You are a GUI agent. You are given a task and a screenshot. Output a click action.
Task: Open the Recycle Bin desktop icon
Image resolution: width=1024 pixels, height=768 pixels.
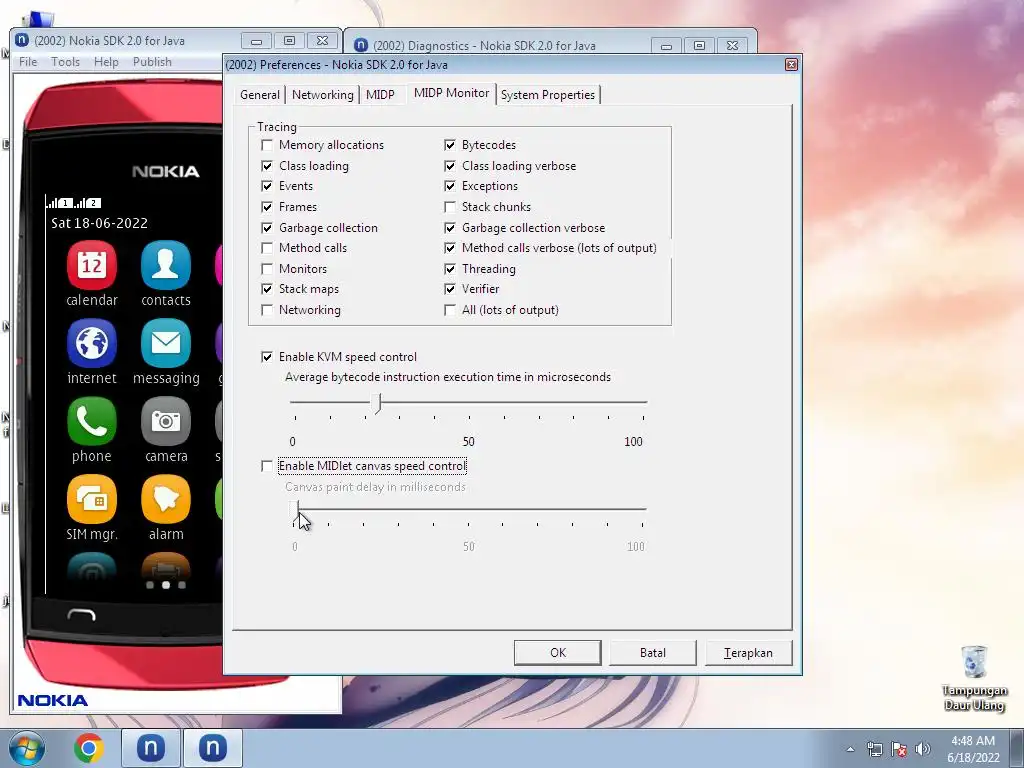click(974, 678)
